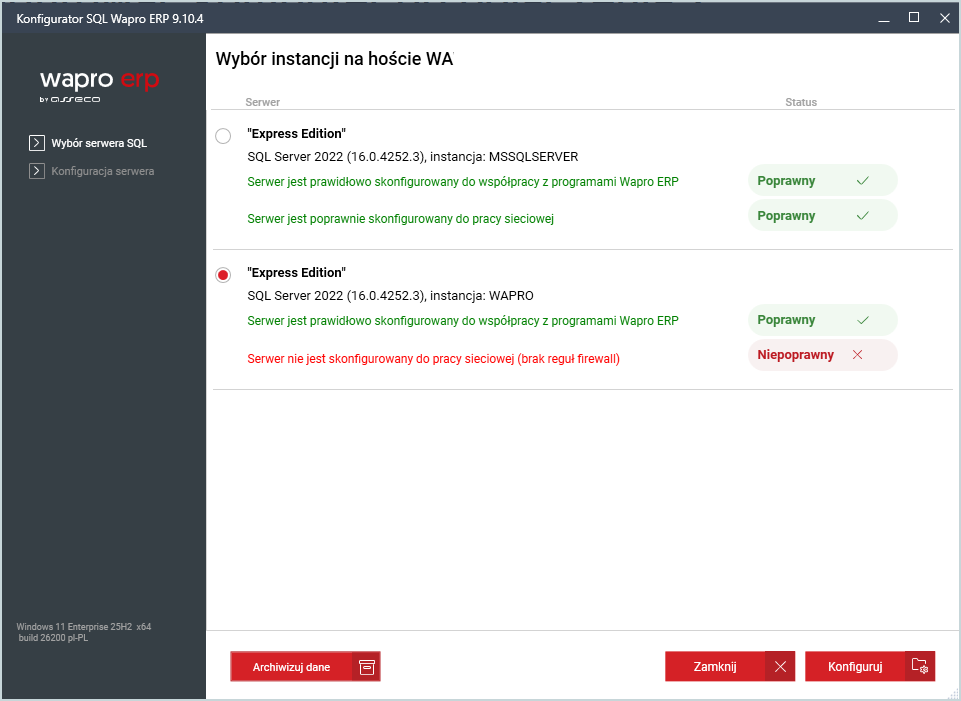Maximize the Konfigurator window
961x701 pixels.
(x=914, y=18)
